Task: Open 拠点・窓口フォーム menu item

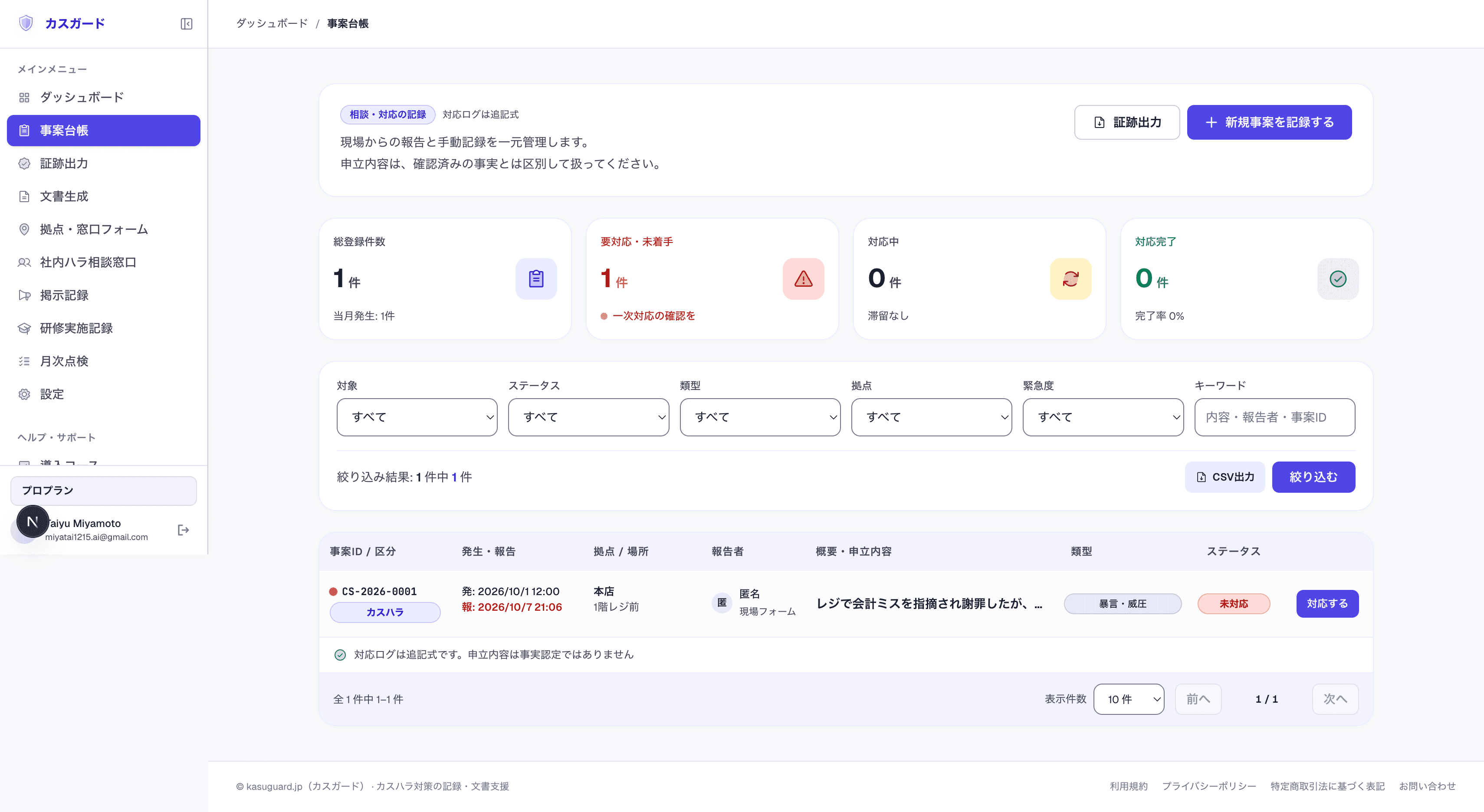Action: (x=104, y=229)
